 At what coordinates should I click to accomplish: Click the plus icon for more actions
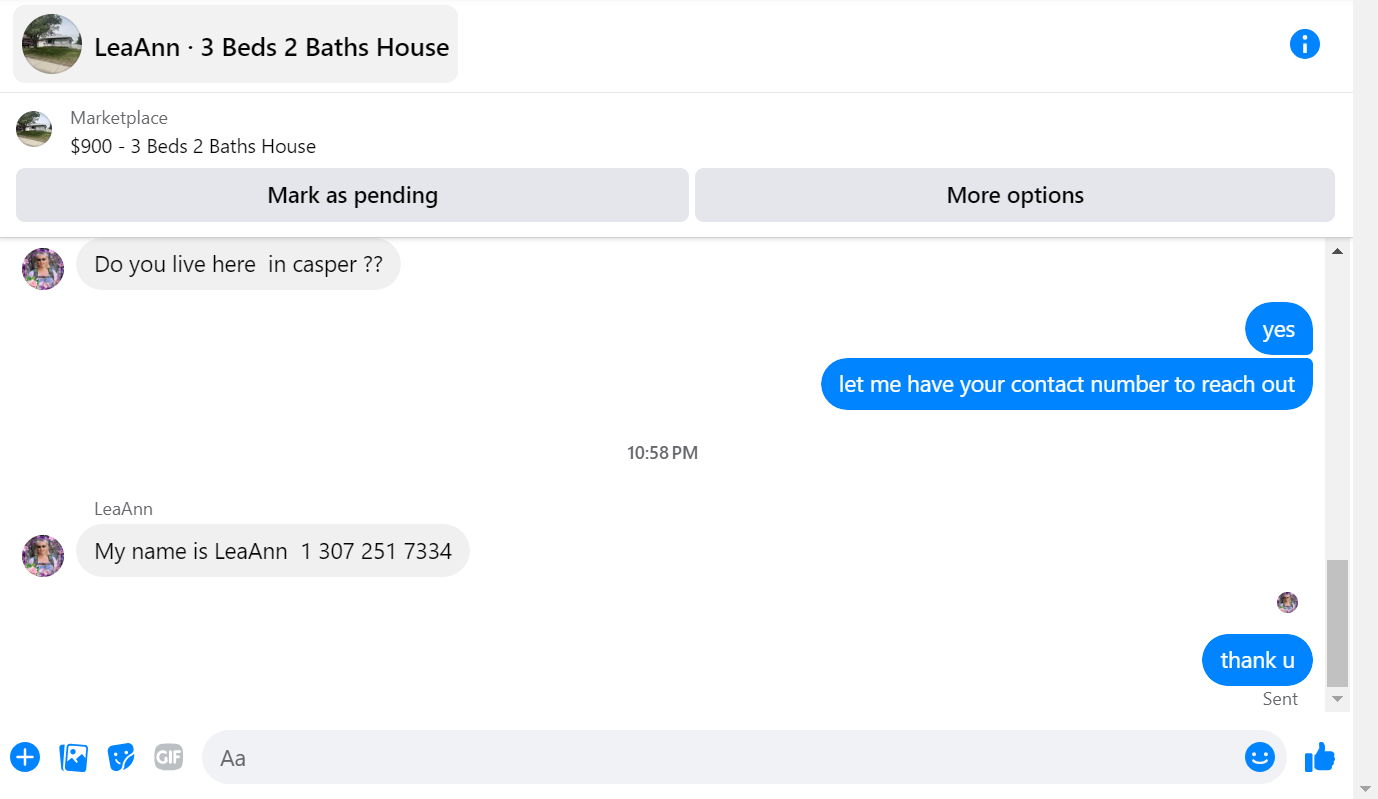pyautogui.click(x=25, y=757)
